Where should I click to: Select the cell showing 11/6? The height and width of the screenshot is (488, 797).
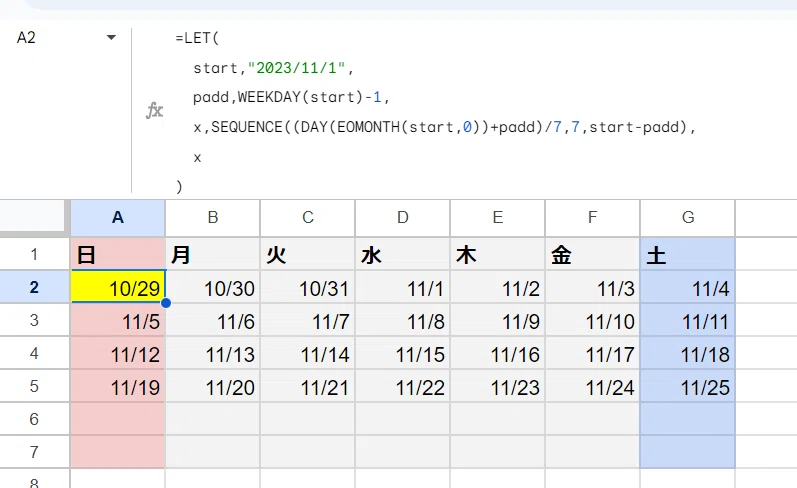tap(213, 320)
